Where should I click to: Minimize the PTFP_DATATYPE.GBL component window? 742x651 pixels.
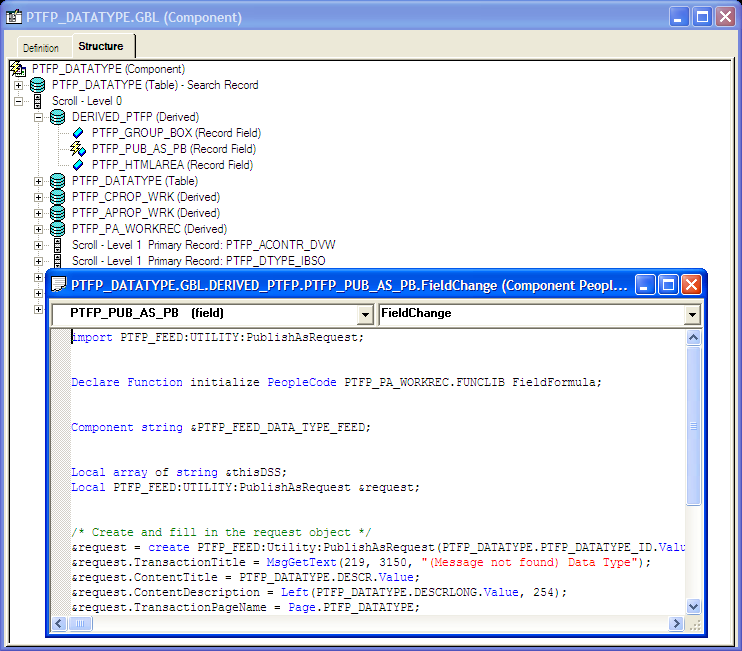point(679,17)
